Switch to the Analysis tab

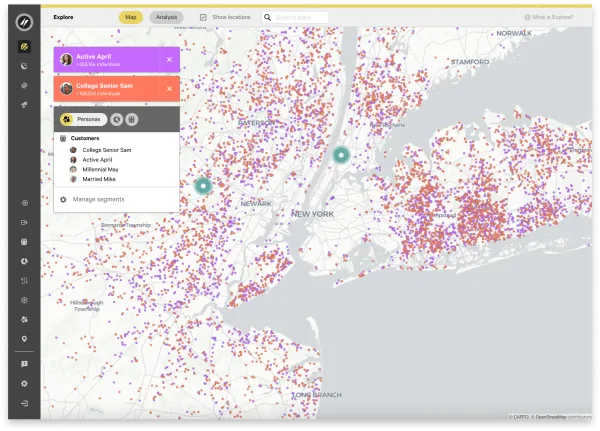pyautogui.click(x=166, y=17)
